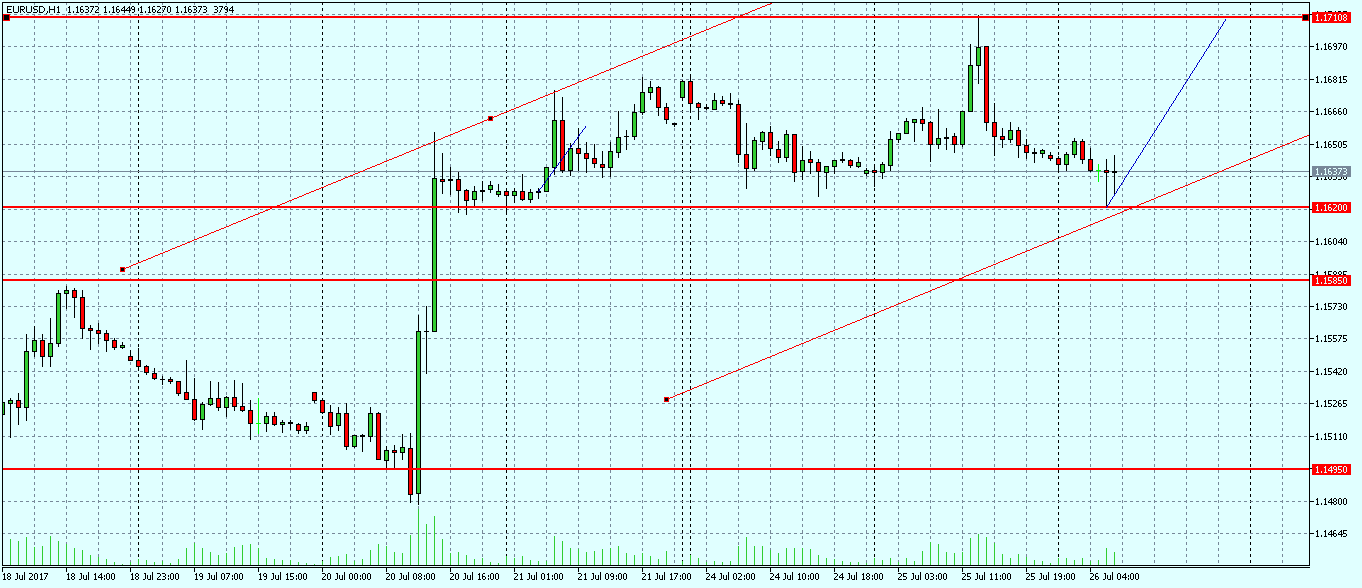Click the red 1.17108 price label
The height and width of the screenshot is (588, 1362).
(x=1331, y=17)
